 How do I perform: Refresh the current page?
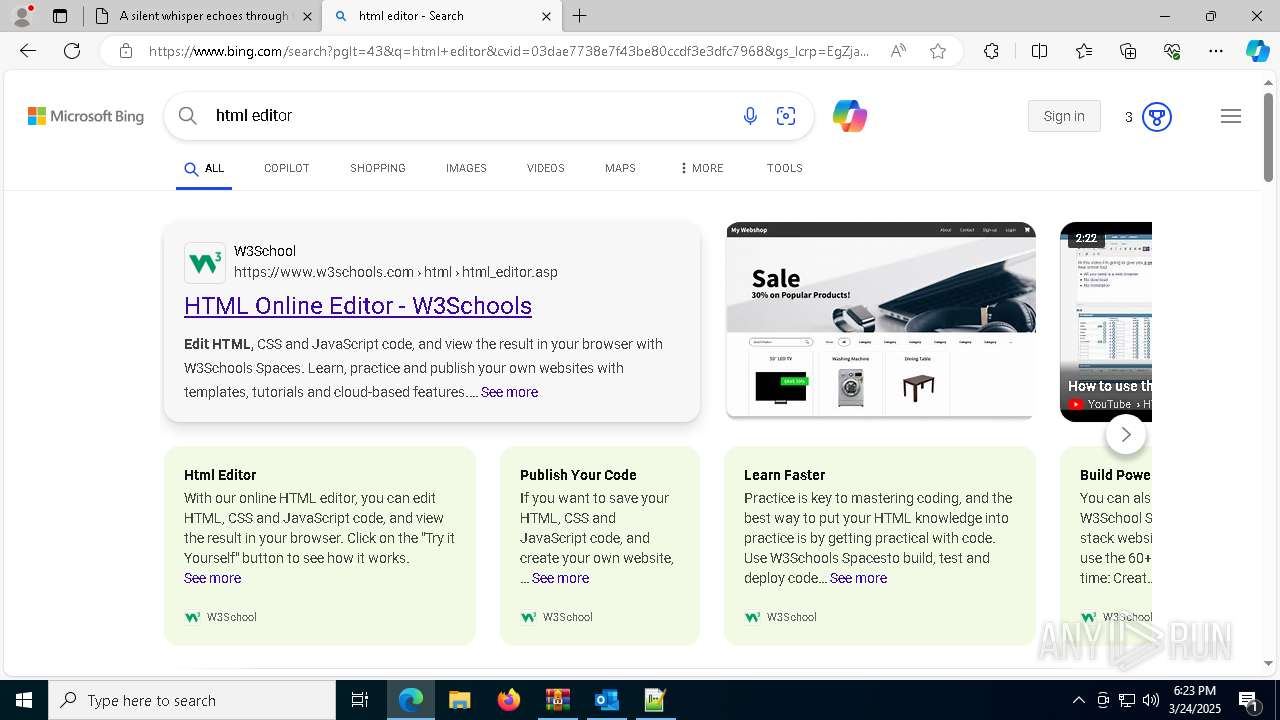click(x=72, y=51)
